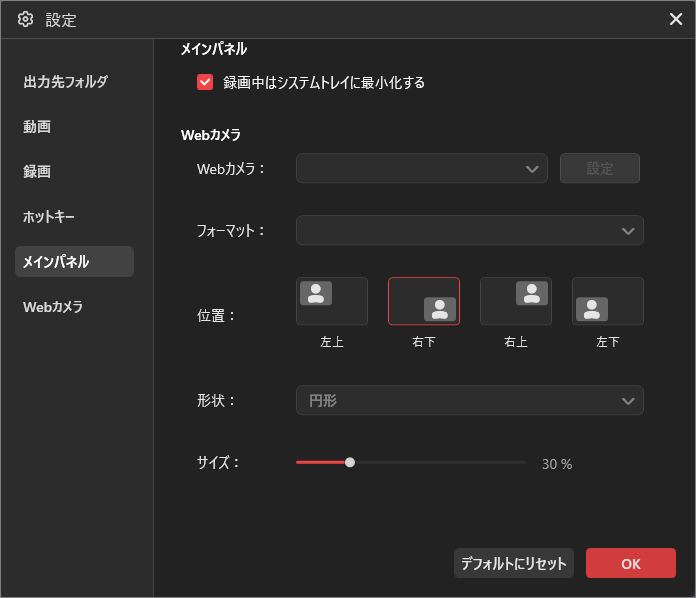This screenshot has width=696, height=598.
Task: Select the 右上 webcam position thumbnail
Action: (516, 301)
